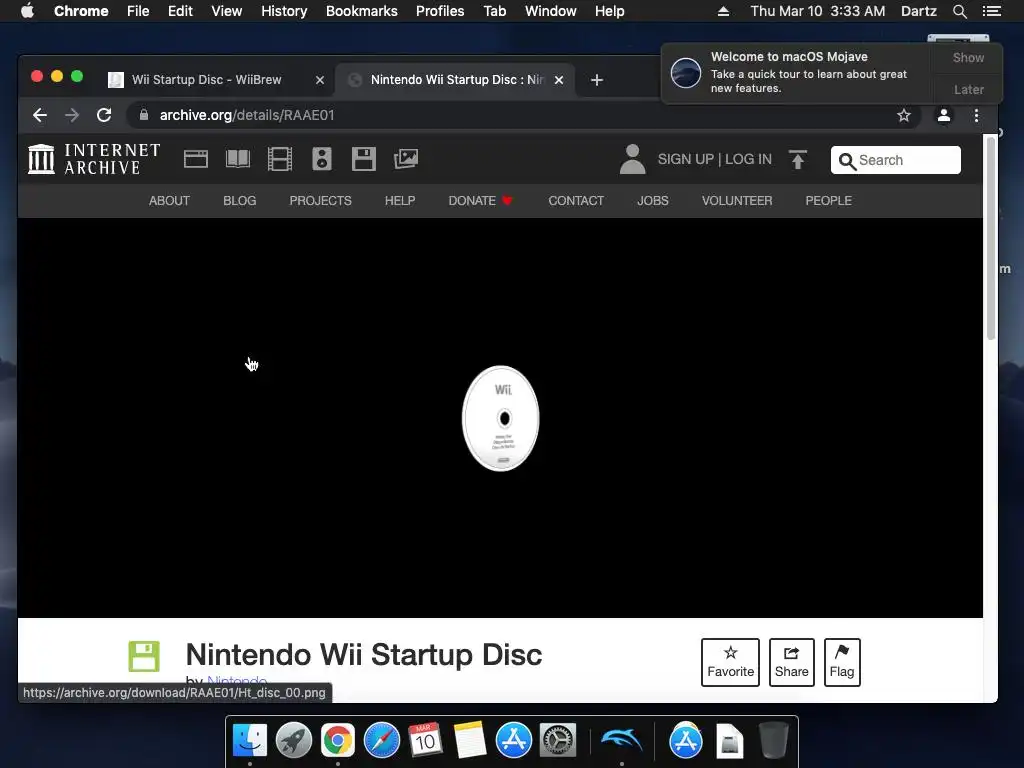Bookmark this page with the star icon
Viewport: 1024px width, 768px height.
click(x=904, y=116)
